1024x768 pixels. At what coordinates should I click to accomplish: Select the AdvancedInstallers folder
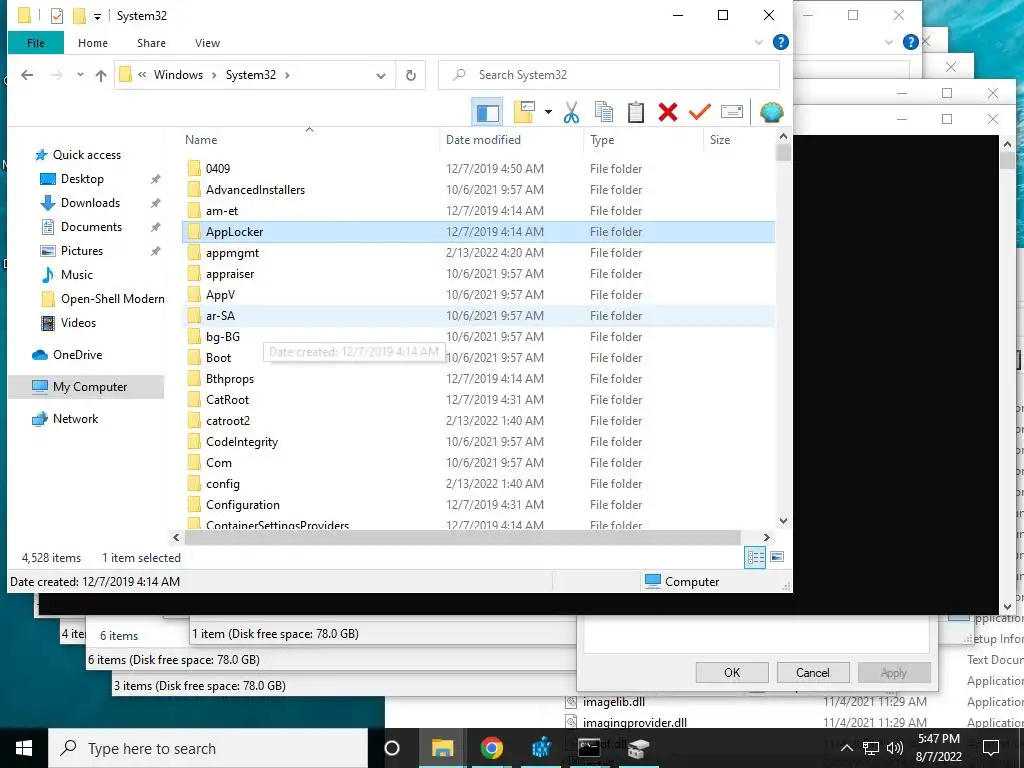coord(478,190)
